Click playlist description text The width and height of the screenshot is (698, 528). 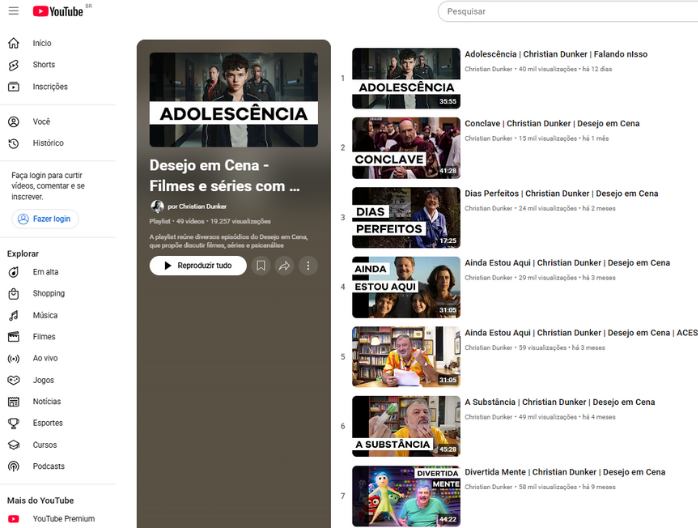[x=229, y=241]
